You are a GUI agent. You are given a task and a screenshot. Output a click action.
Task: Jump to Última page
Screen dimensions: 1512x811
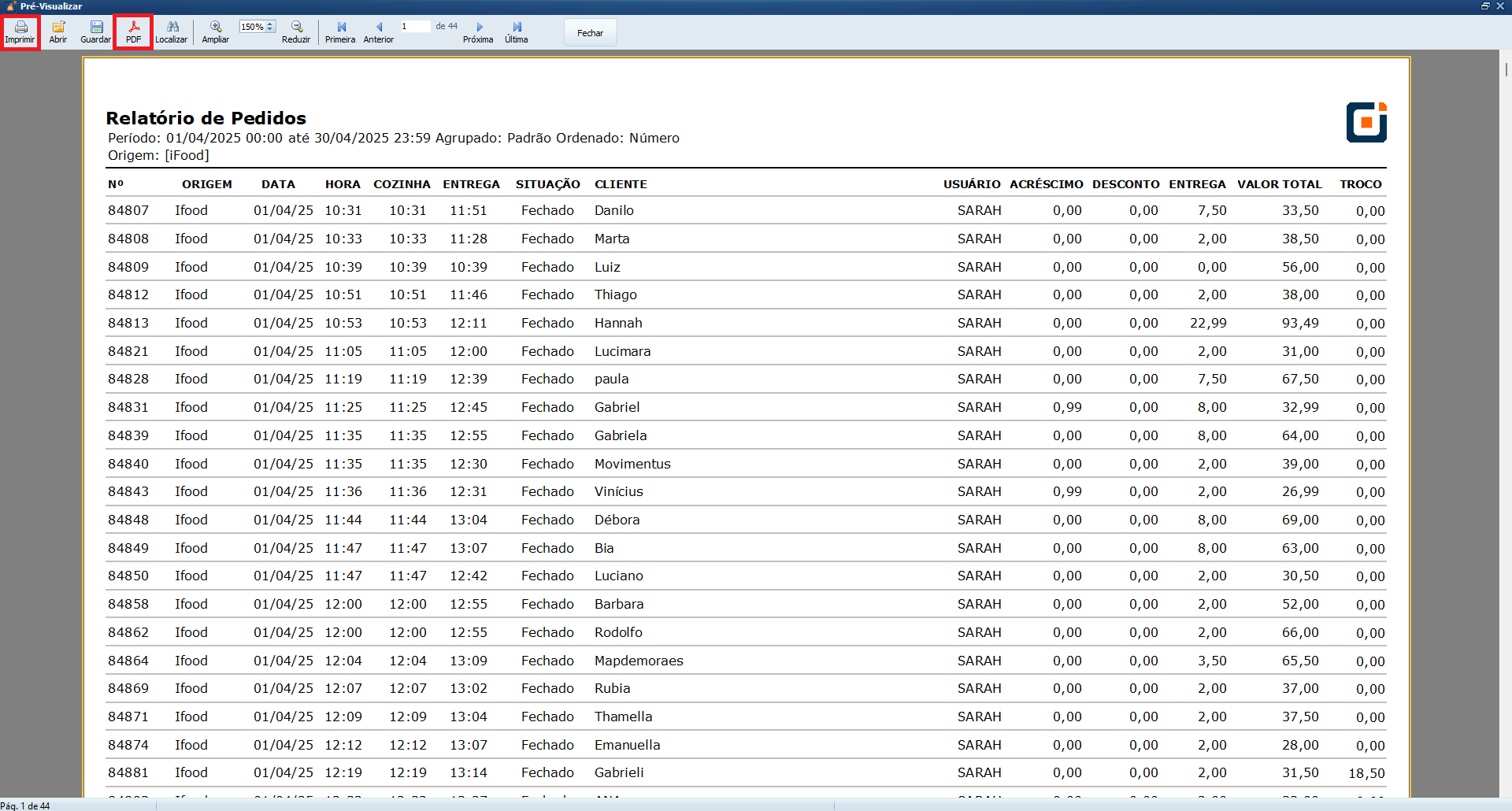coord(517,31)
